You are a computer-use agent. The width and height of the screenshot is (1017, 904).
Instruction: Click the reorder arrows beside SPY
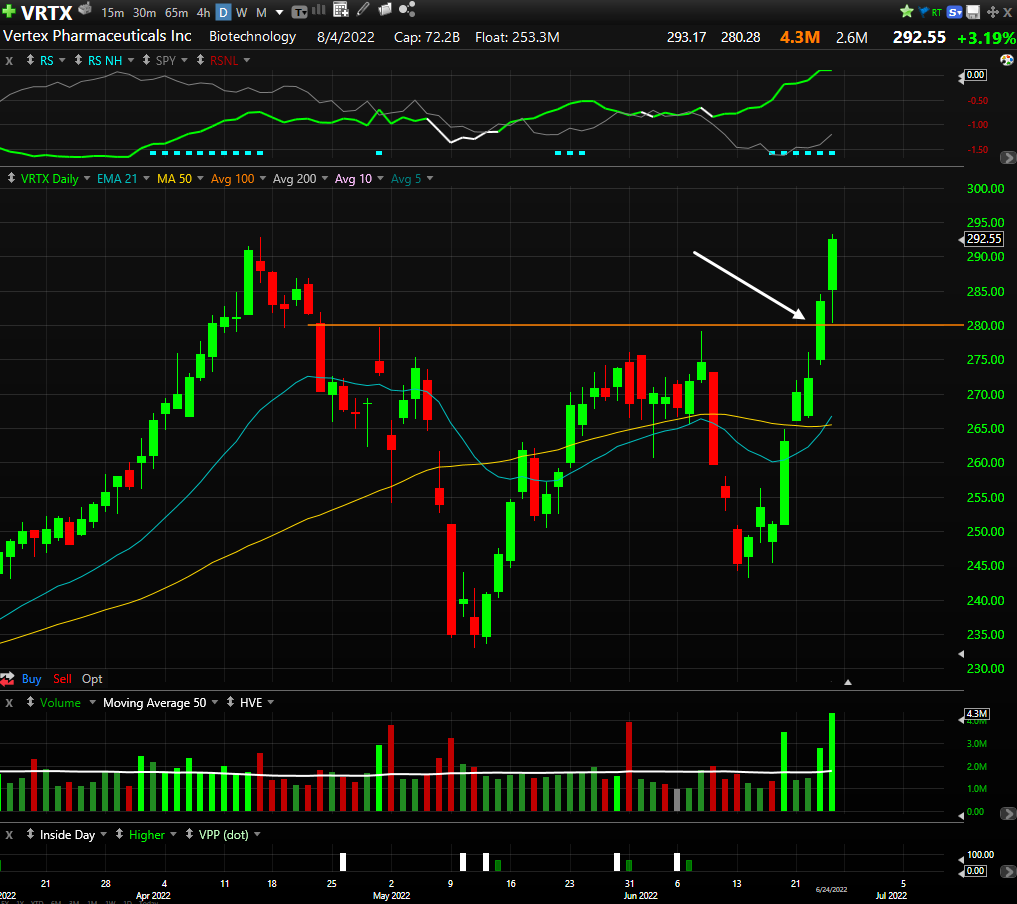pyautogui.click(x=146, y=60)
